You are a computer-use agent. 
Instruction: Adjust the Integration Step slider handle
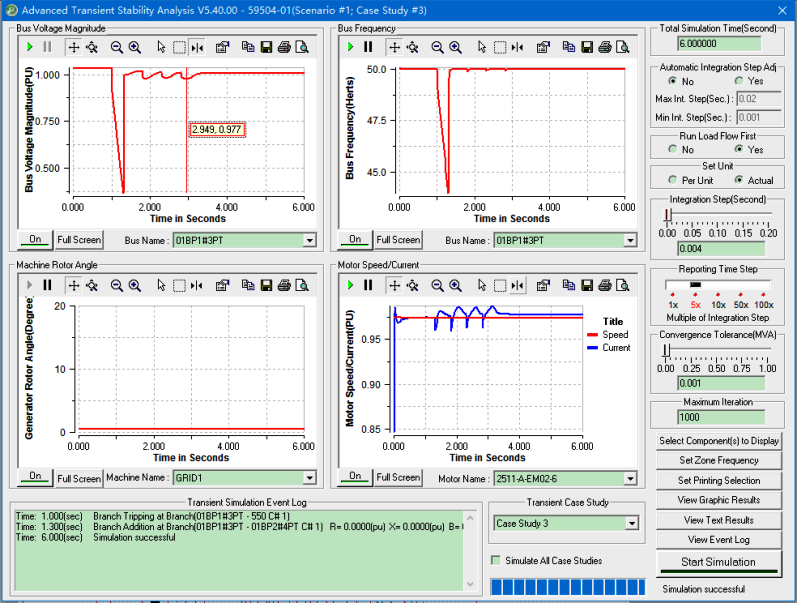click(x=668, y=215)
